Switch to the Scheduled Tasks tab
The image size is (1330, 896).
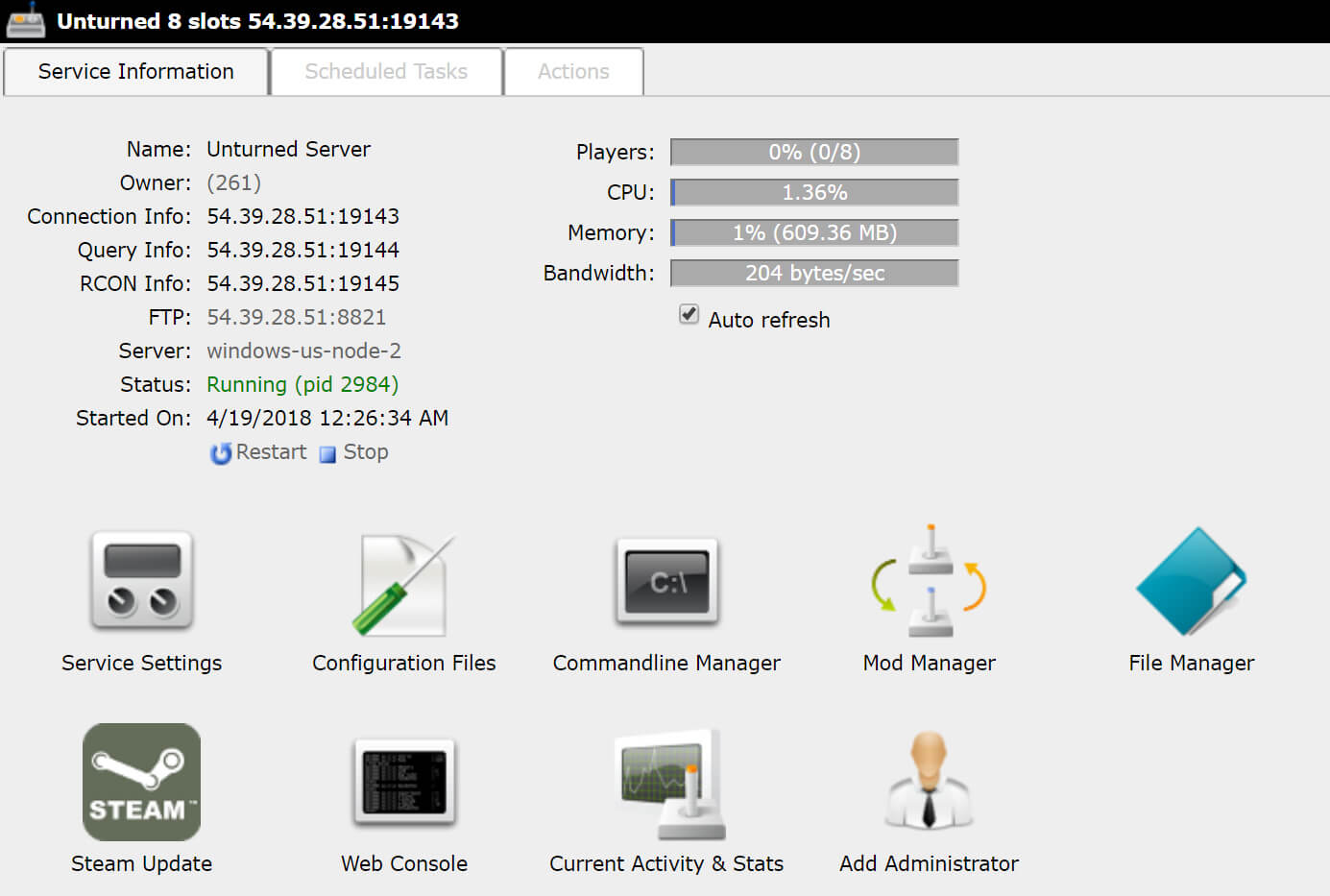pos(386,72)
